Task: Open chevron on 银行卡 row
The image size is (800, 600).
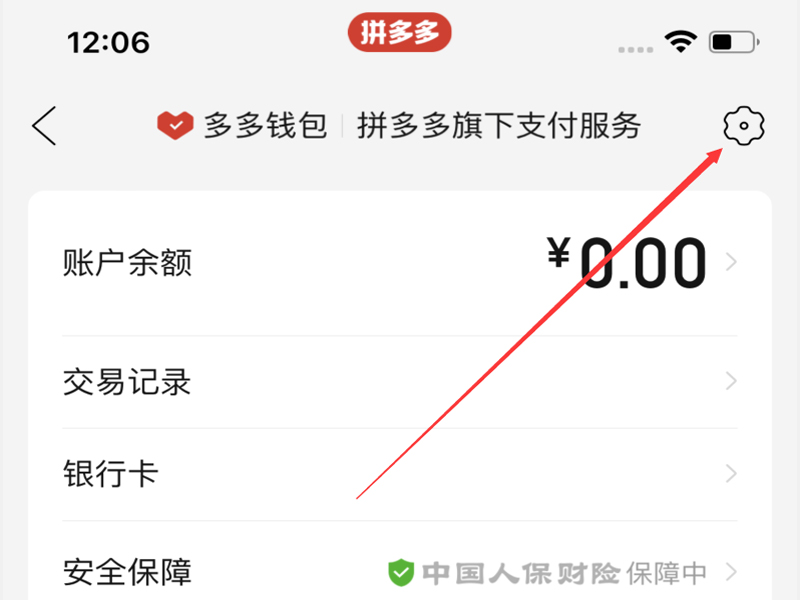Action: [x=731, y=473]
